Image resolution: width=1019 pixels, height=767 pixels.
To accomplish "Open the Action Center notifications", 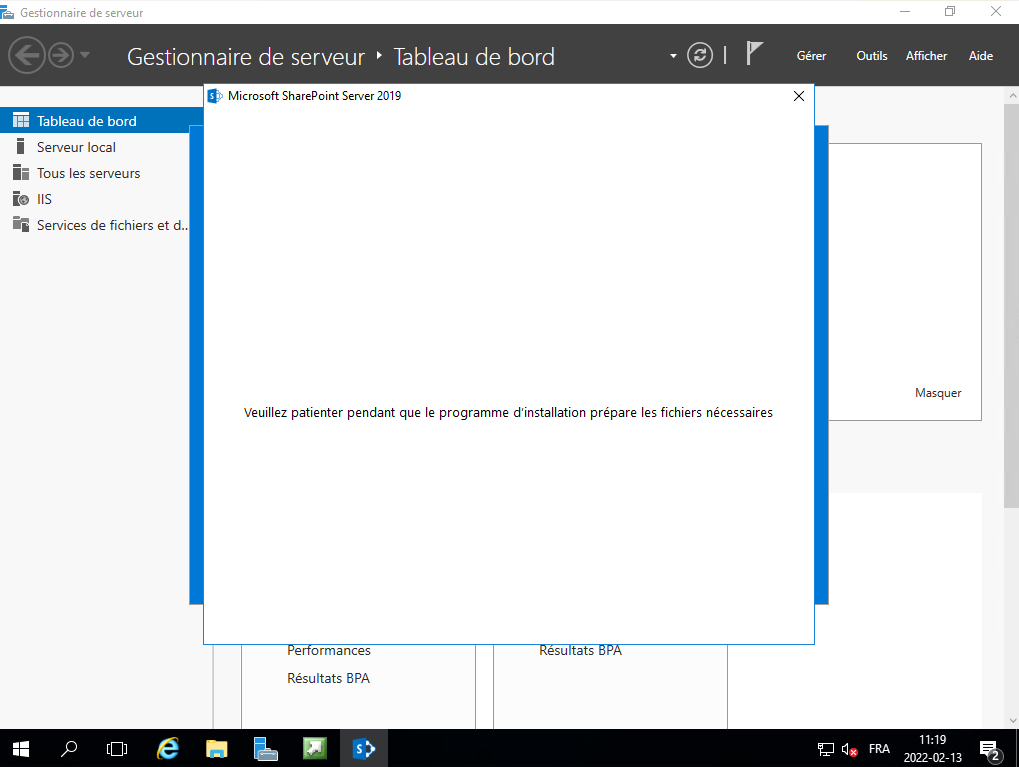I will click(x=990, y=750).
